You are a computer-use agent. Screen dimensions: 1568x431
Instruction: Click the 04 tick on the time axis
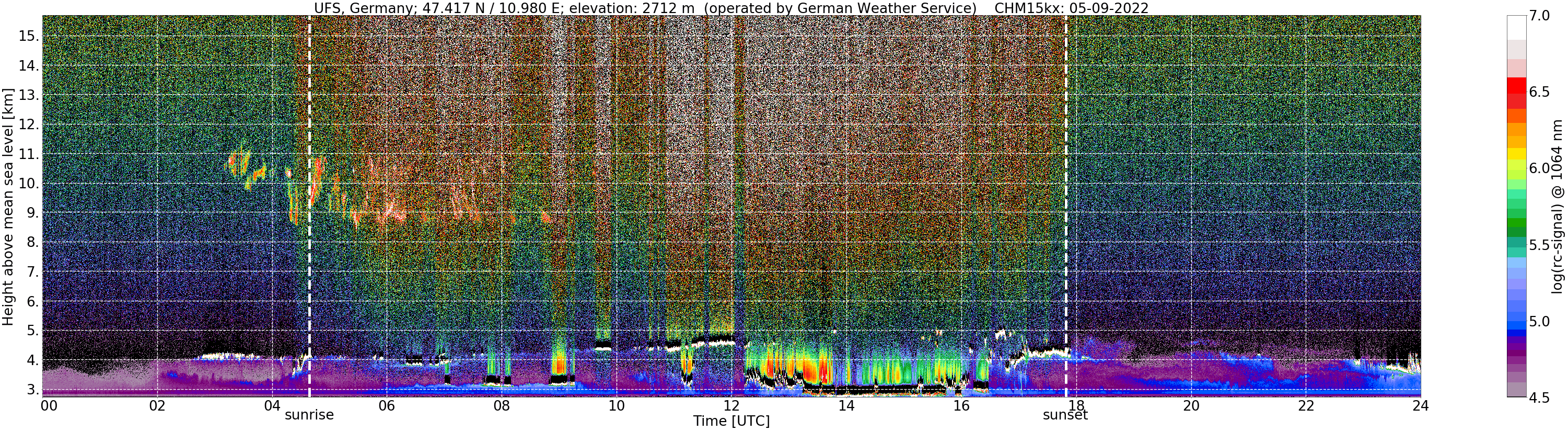(272, 405)
